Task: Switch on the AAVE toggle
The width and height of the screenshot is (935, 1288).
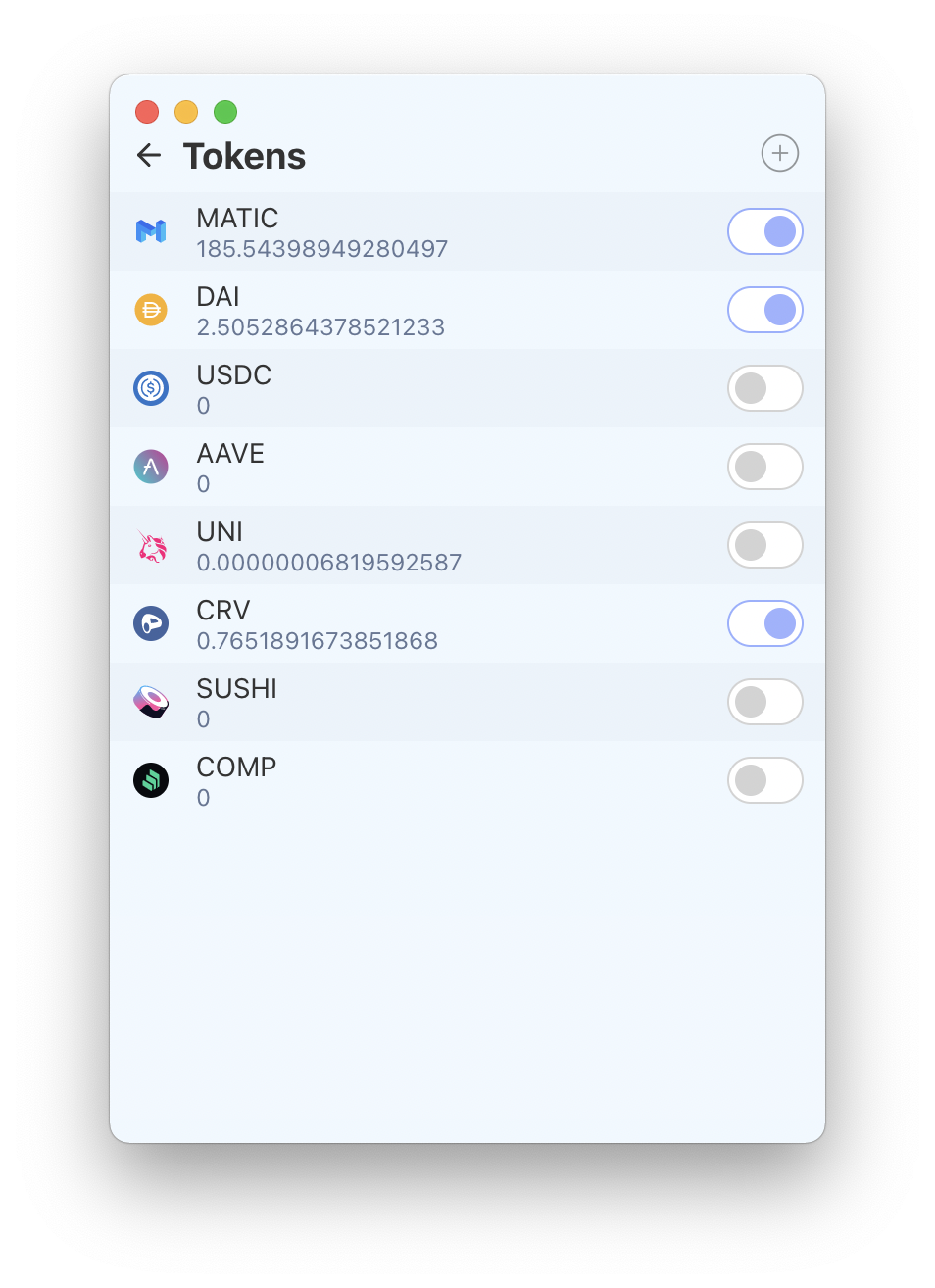Action: click(x=765, y=467)
